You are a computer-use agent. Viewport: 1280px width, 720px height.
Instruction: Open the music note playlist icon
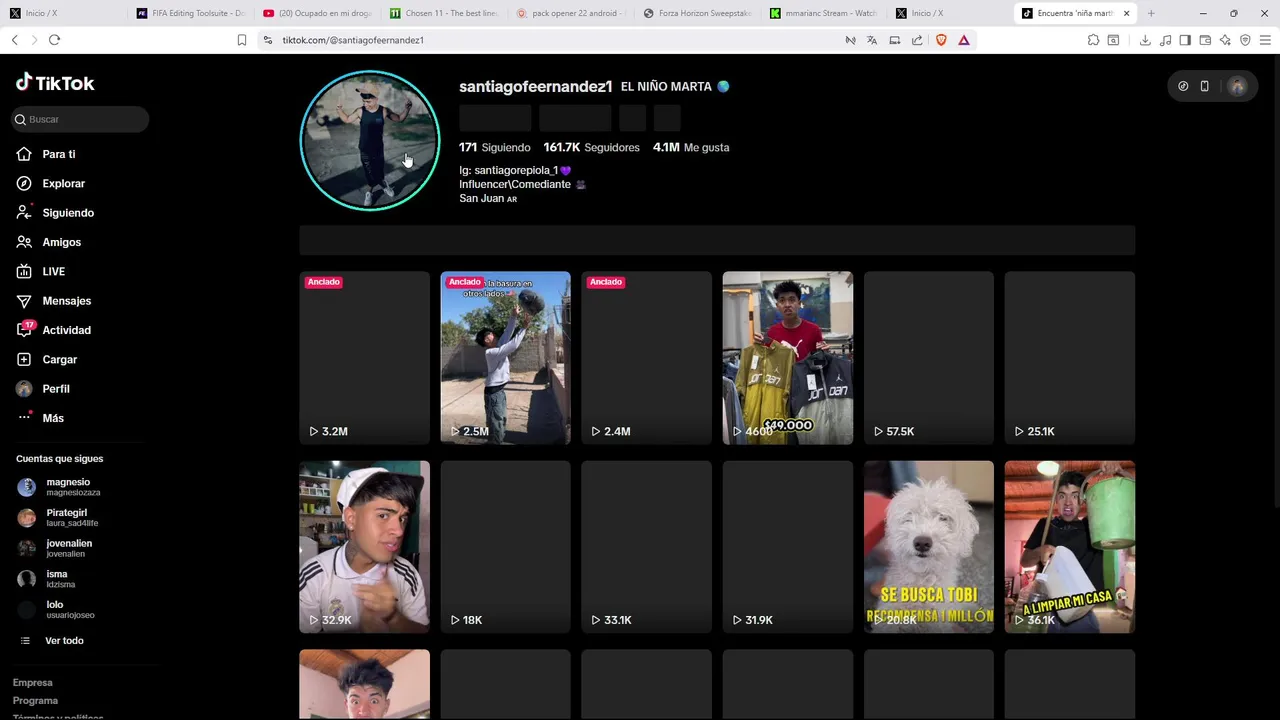tap(1165, 40)
